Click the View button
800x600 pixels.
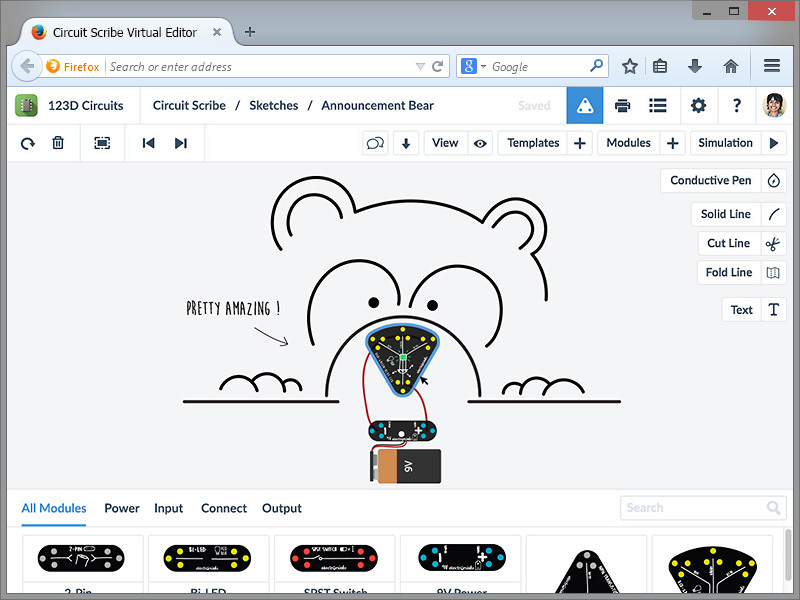445,143
